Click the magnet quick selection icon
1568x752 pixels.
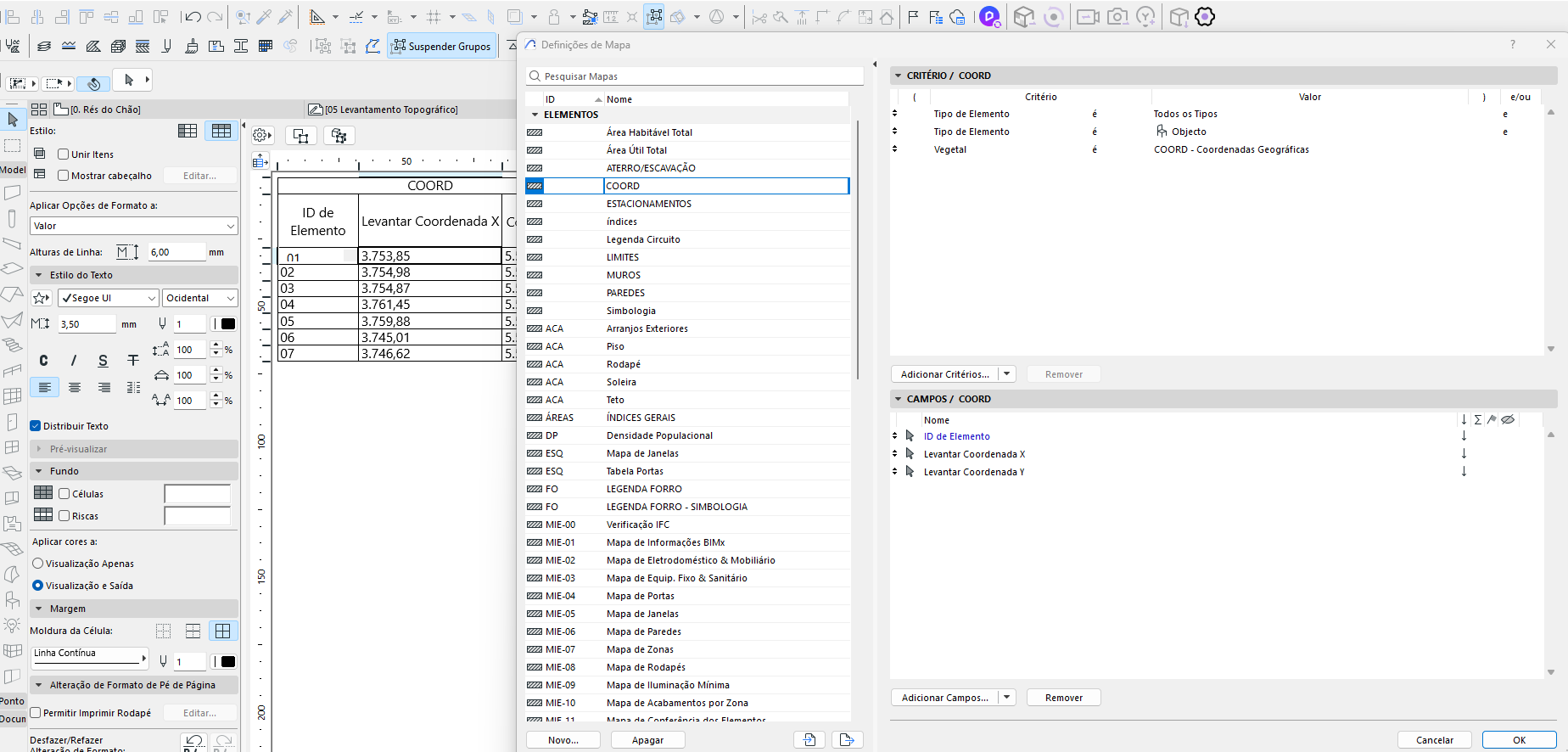pyautogui.click(x=93, y=83)
